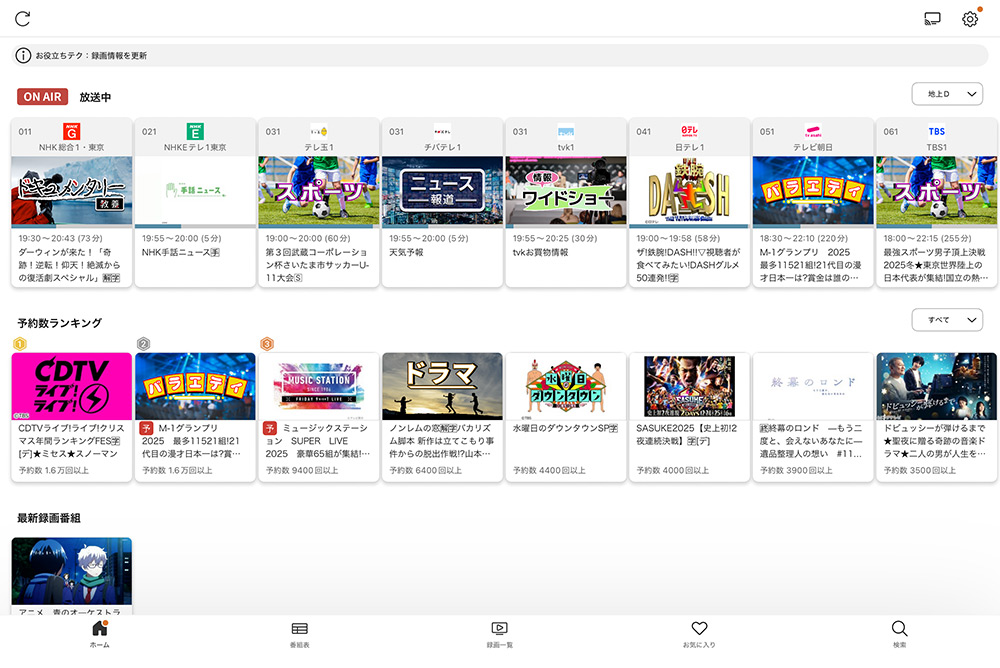This screenshot has width=1000, height=668.
Task: Click the TBS channel logo
Action: 936,131
